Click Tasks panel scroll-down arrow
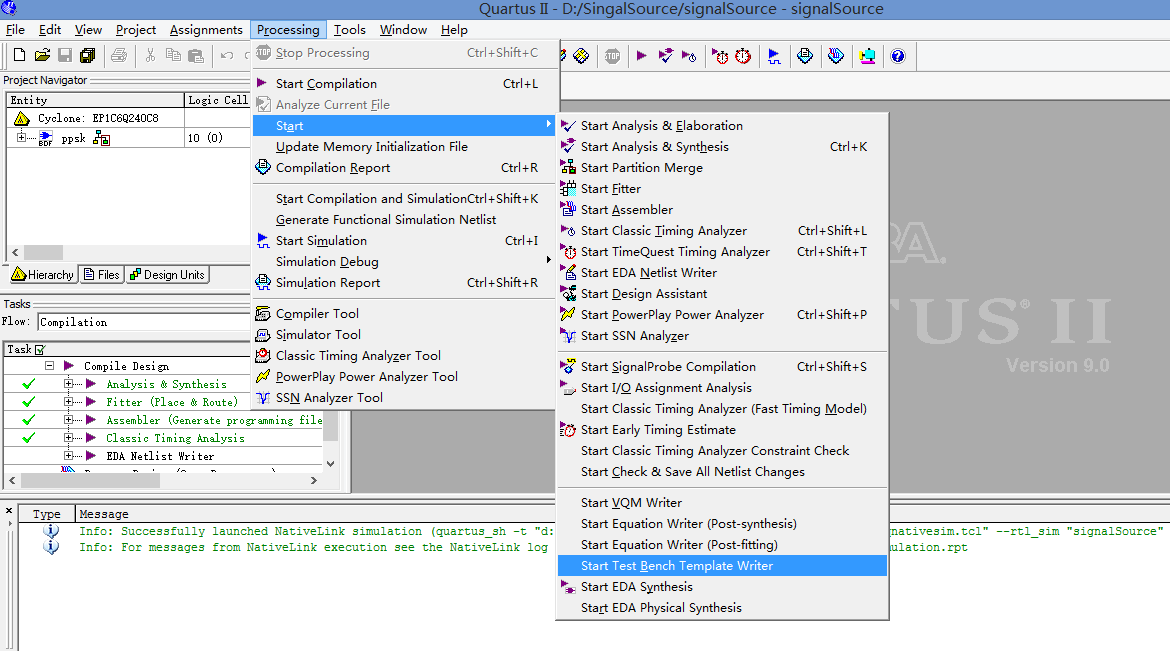 [331, 464]
